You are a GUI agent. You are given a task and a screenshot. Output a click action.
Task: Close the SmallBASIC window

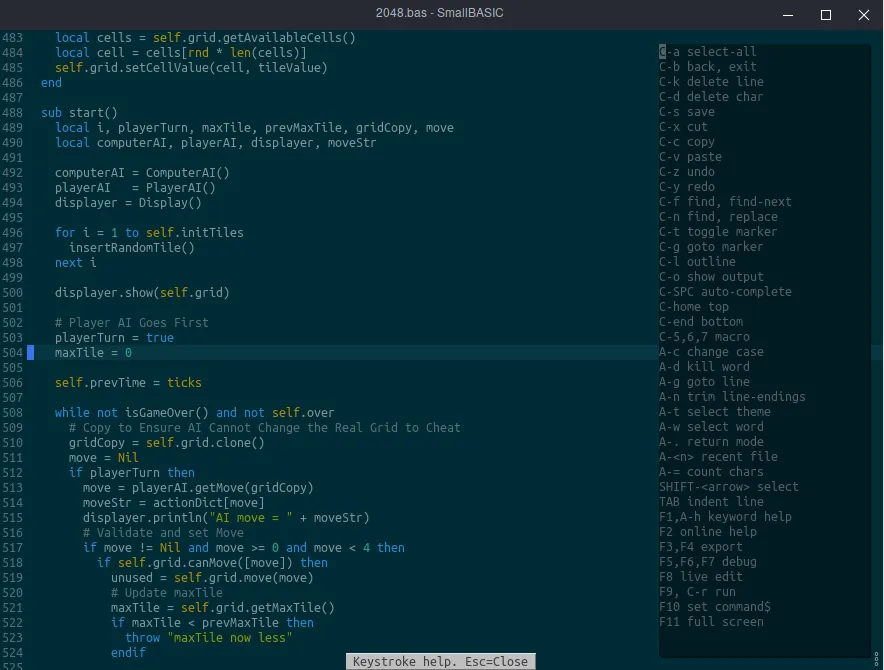coord(864,15)
